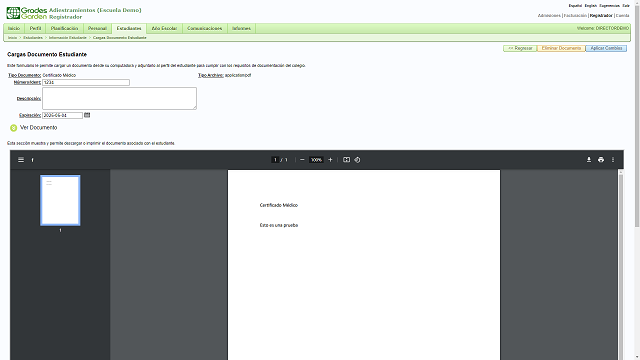This screenshot has width=640, height=360.
Task: Open the Inicio tab
Action: (14, 28)
